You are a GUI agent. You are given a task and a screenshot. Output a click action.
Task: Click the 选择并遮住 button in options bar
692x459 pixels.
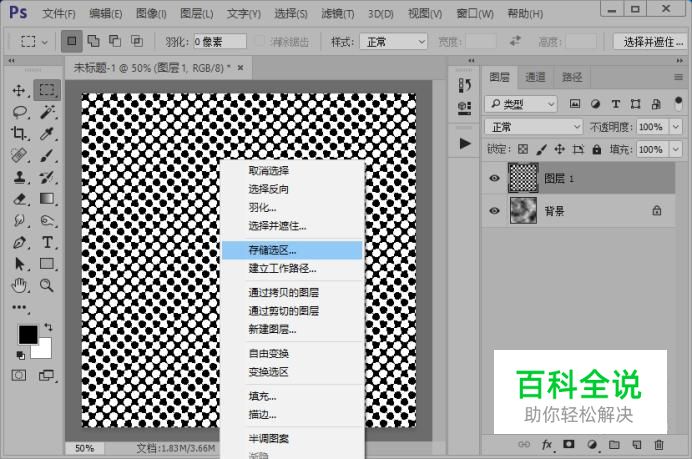pyautogui.click(x=652, y=42)
